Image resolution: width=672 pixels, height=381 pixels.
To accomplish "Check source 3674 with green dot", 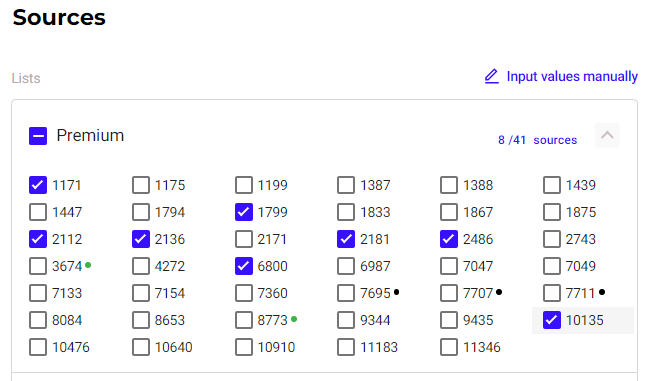I will click(38, 266).
